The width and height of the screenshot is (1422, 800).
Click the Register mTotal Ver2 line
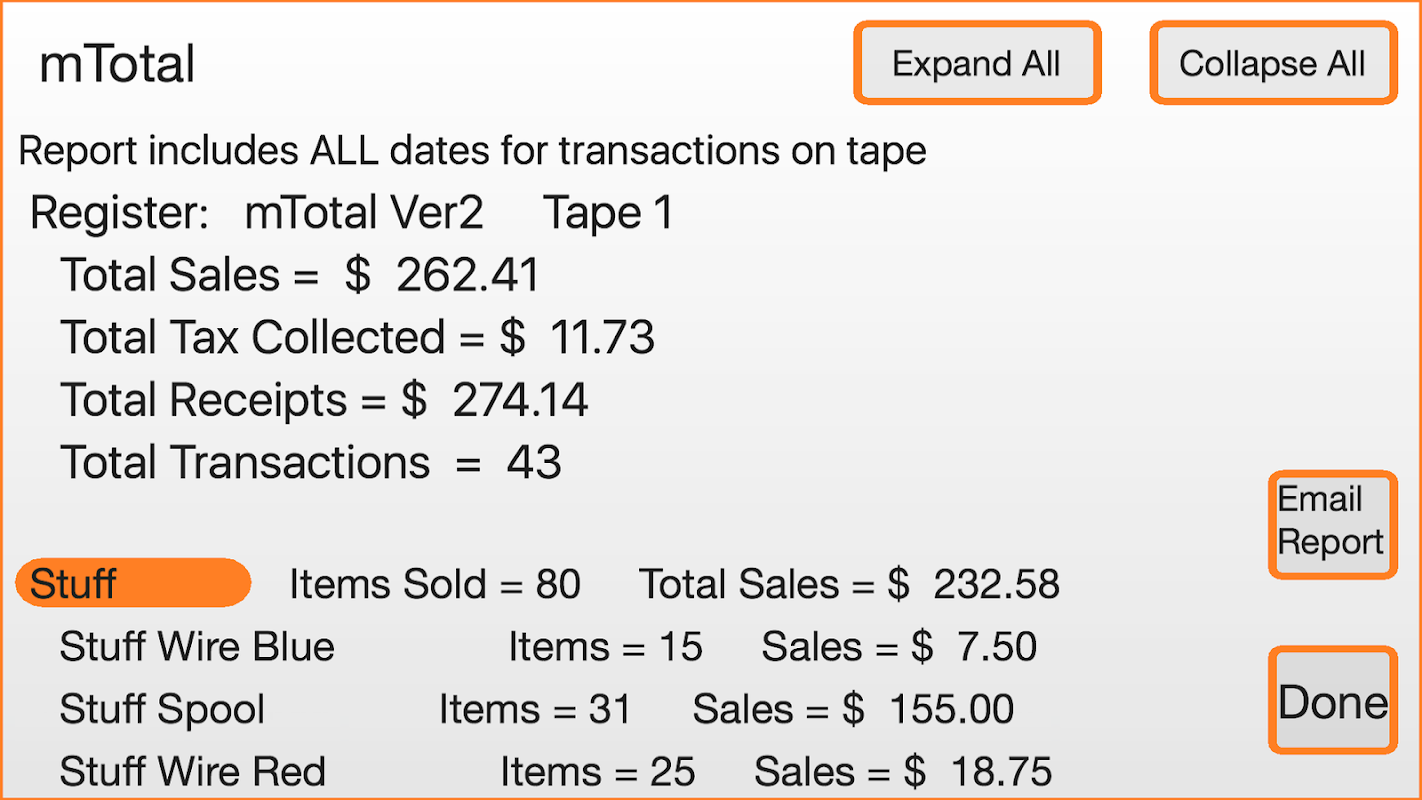coord(257,213)
